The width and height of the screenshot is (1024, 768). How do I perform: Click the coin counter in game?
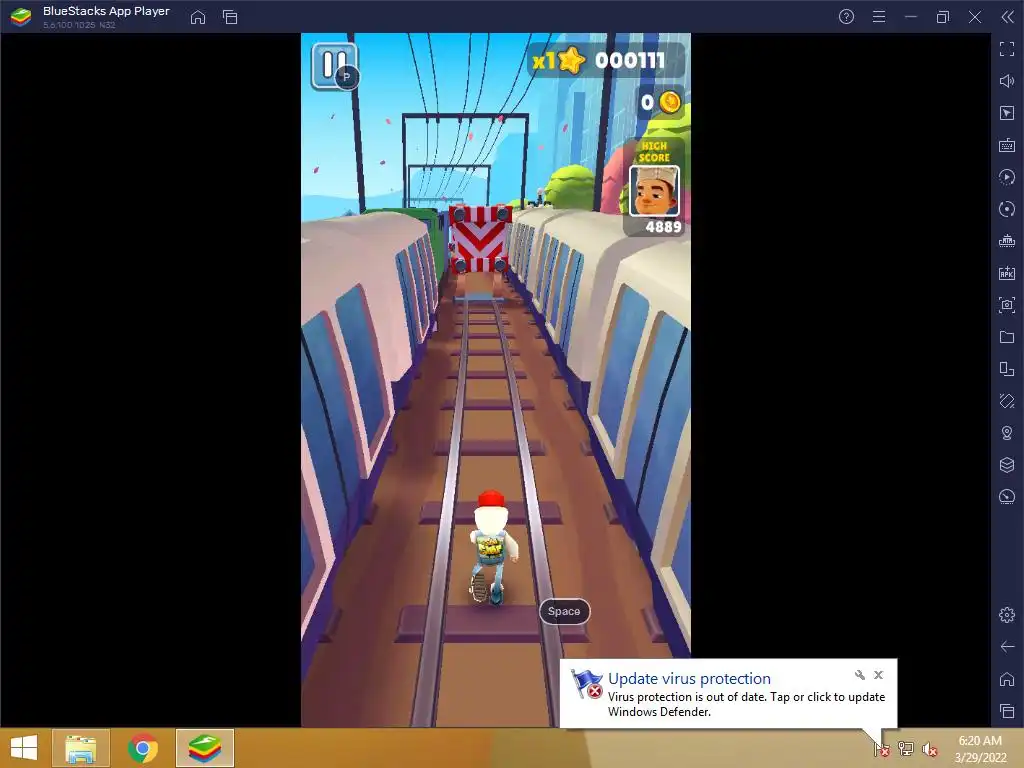click(661, 103)
